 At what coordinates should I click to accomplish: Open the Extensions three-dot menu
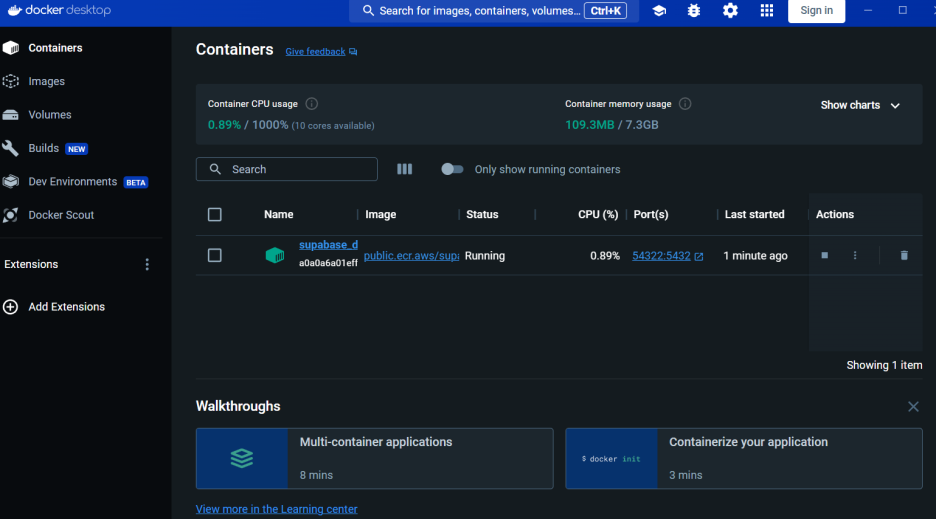point(147,265)
